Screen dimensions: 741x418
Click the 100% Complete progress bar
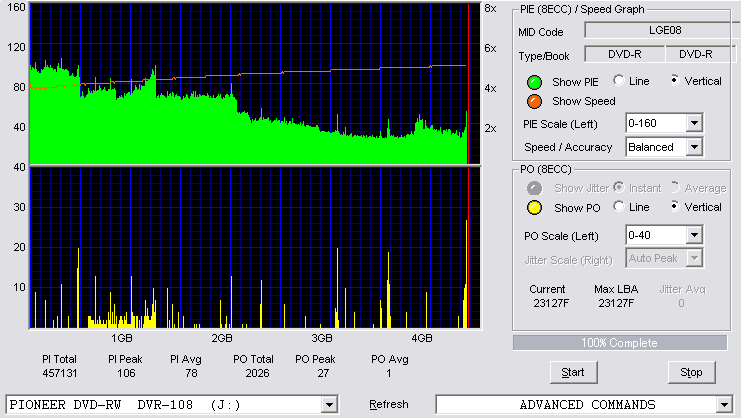pyautogui.click(x=620, y=343)
